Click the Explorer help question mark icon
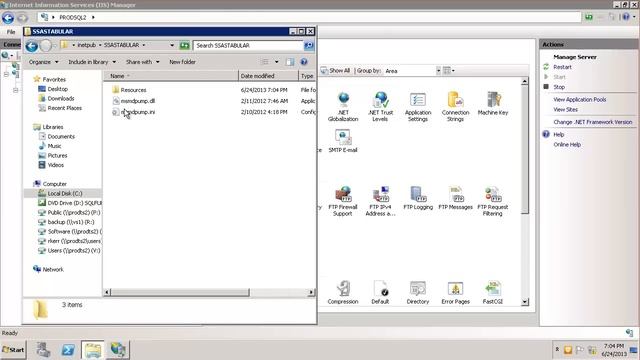The width and height of the screenshot is (640, 360). 304,62
